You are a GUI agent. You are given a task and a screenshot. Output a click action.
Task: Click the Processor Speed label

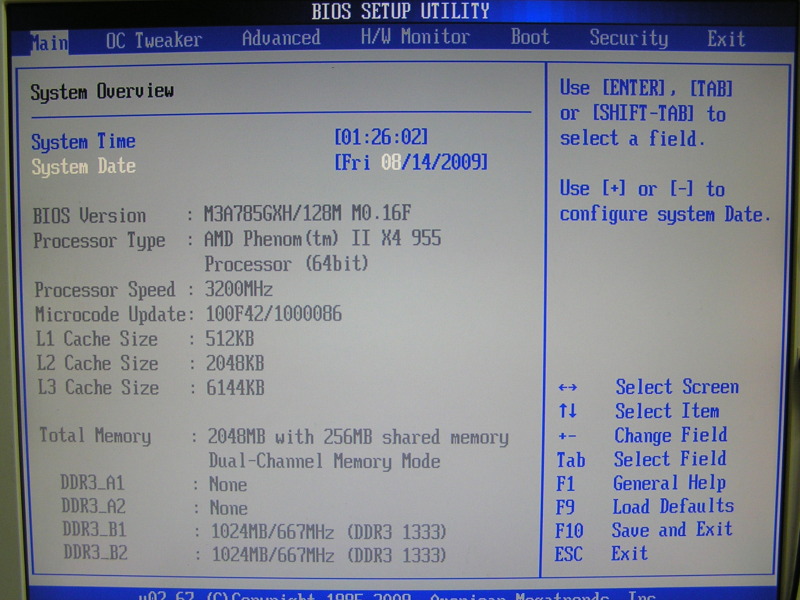coord(105,290)
